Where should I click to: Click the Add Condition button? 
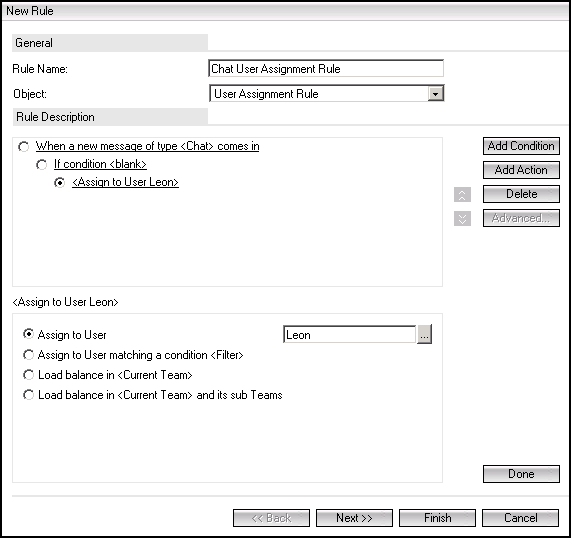coord(521,146)
